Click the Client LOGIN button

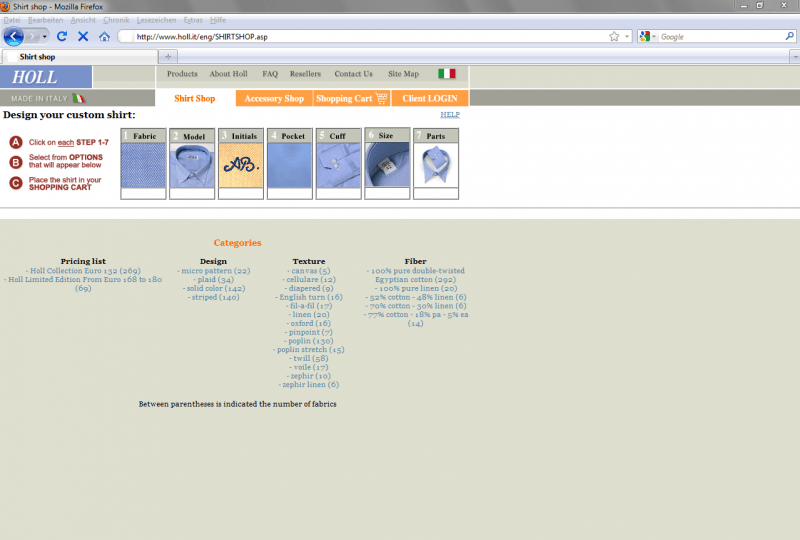(430, 98)
